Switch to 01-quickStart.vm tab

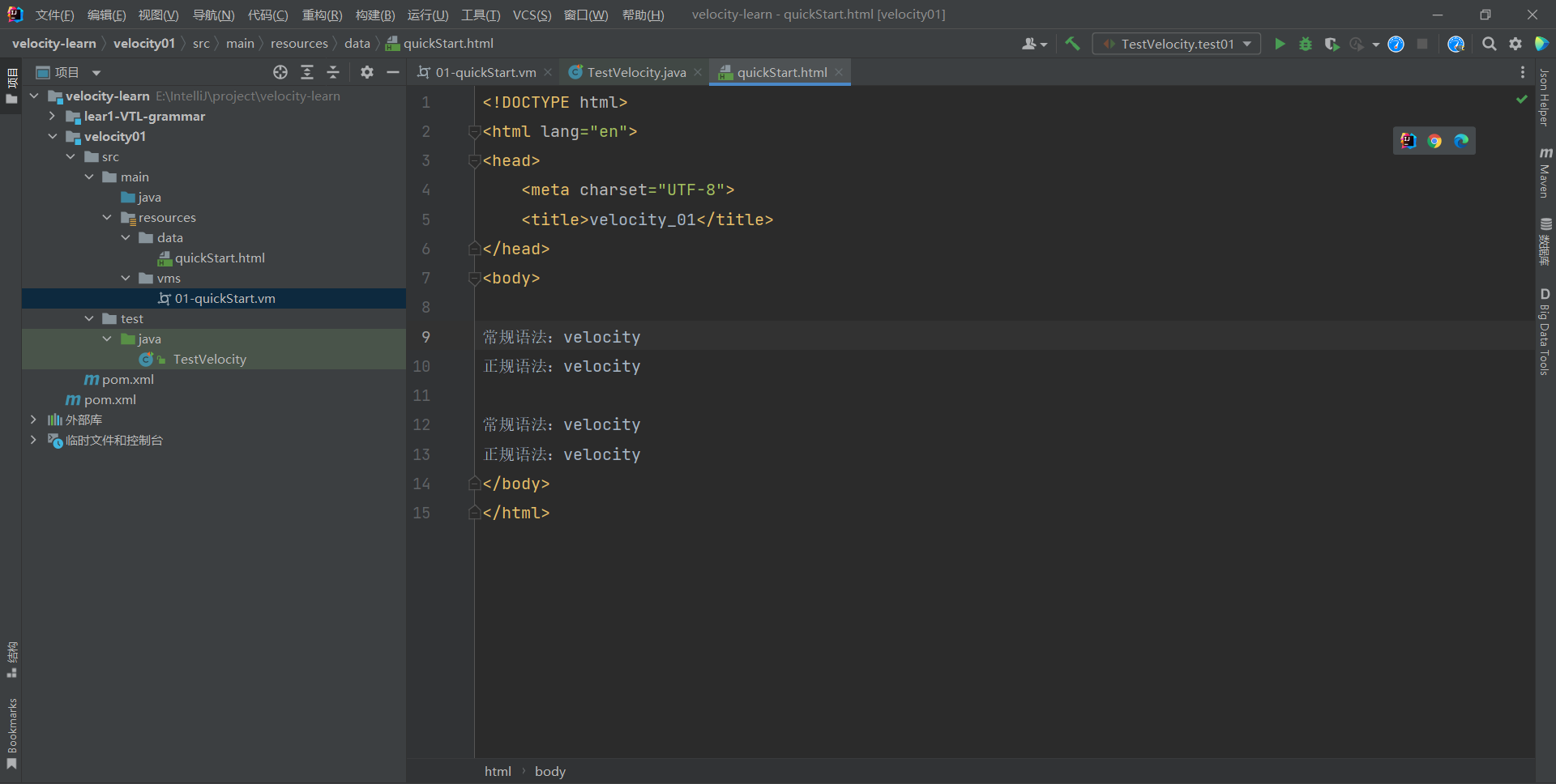(x=485, y=72)
